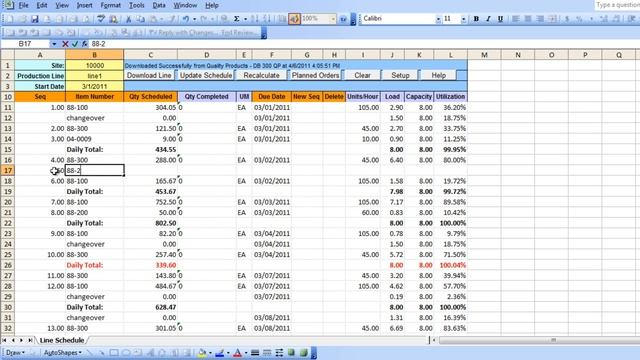Expand the Undo history dropdown arrow
The image size is (640, 360).
tap(194, 19)
